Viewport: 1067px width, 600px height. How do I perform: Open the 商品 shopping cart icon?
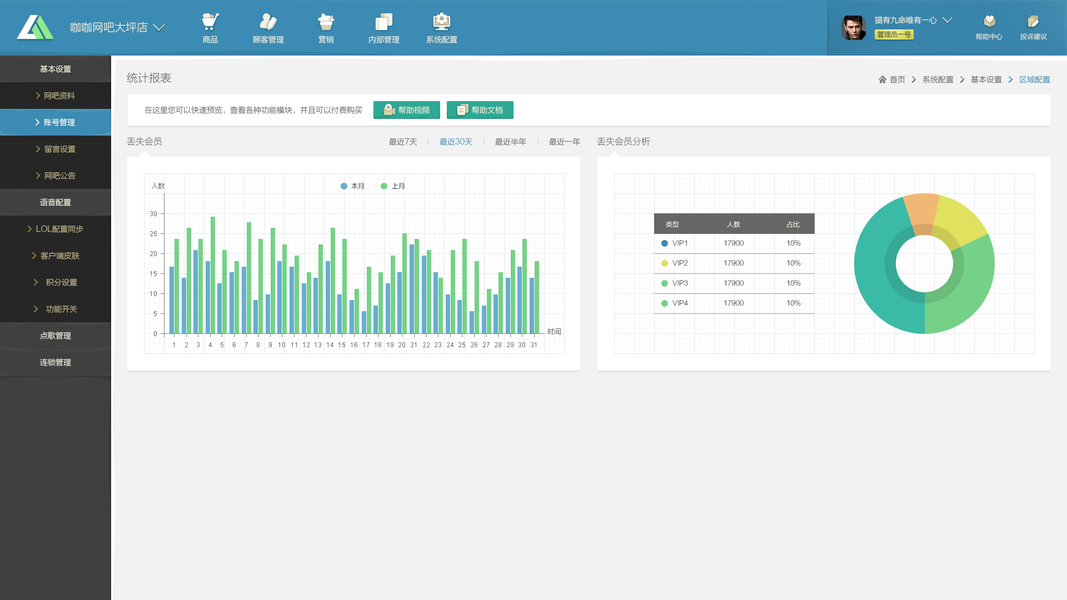[210, 22]
